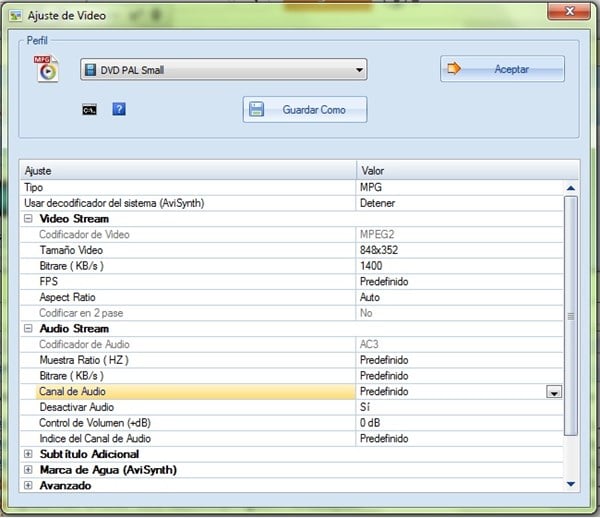Click the Ajuste column header
The width and height of the screenshot is (600, 518).
(188, 171)
